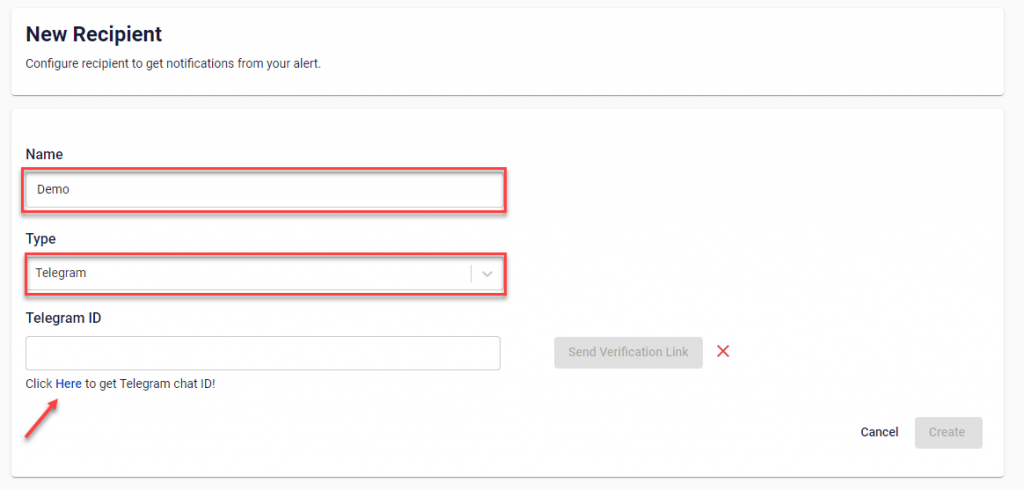Follow the Here link for chat ID
1024x490 pixels.
tap(69, 384)
